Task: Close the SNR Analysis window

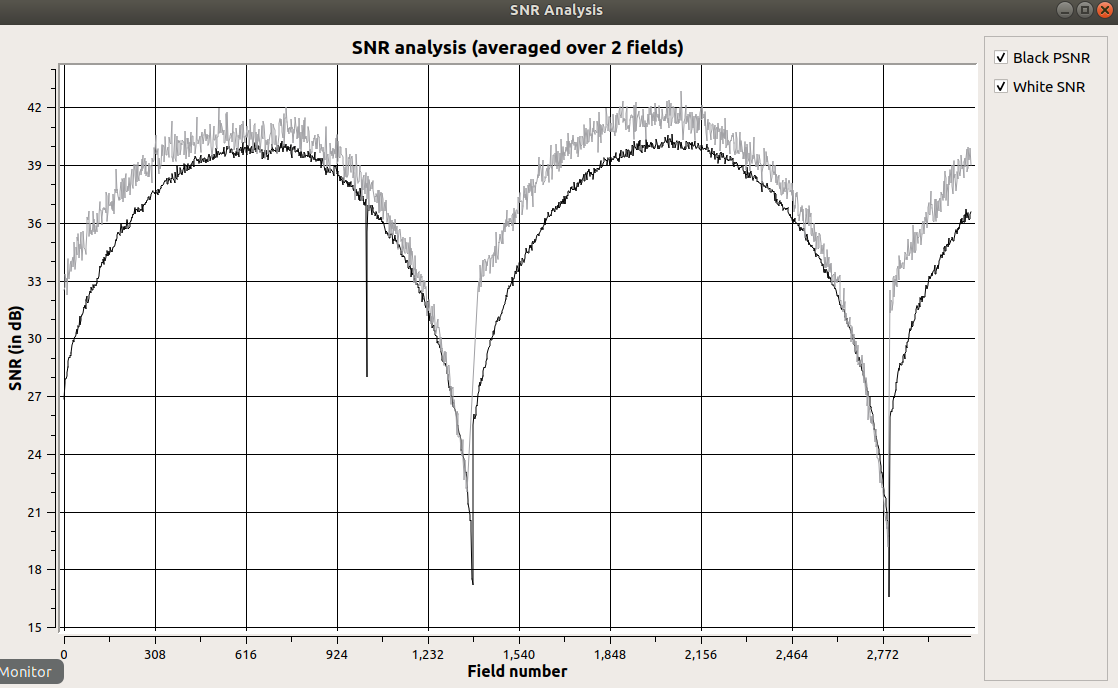Action: [x=1104, y=10]
